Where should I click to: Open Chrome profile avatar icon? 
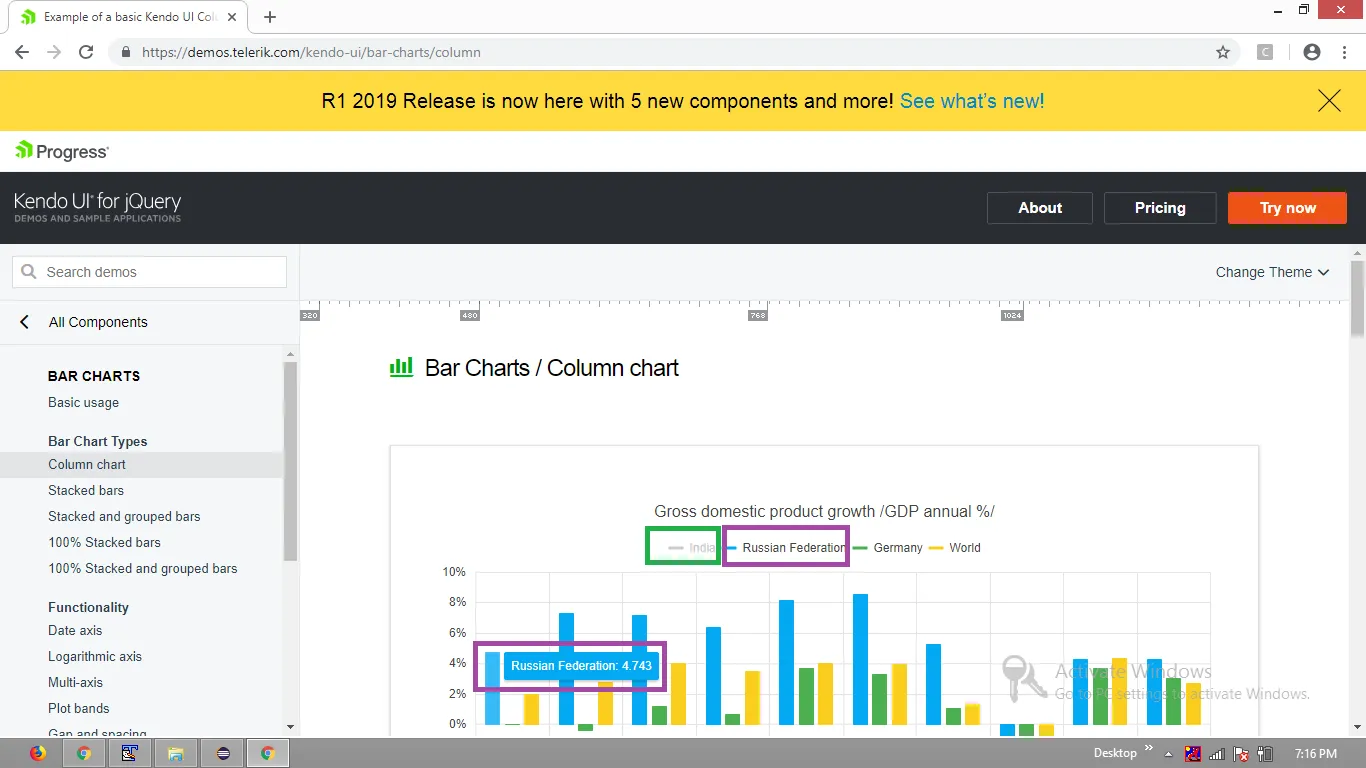click(1312, 52)
